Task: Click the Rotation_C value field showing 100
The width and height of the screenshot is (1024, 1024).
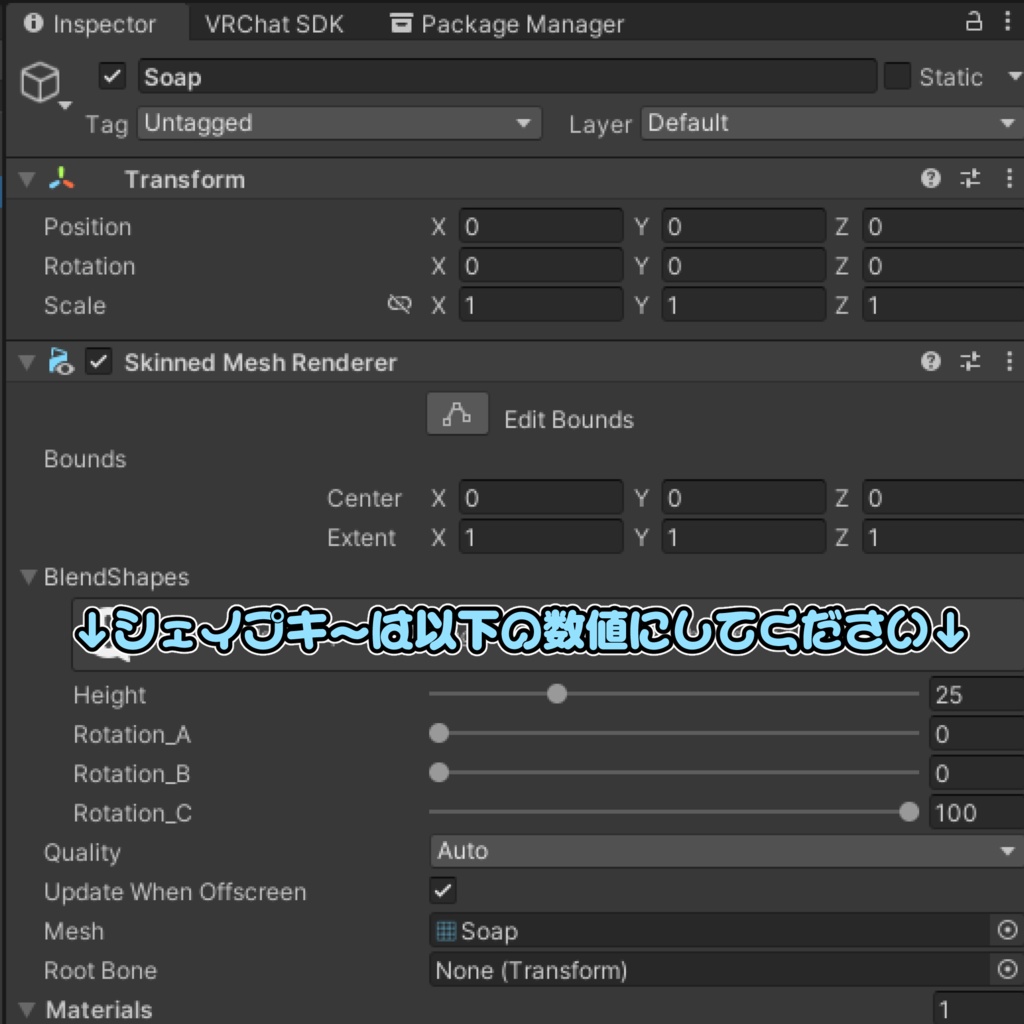Action: pyautogui.click(x=976, y=812)
